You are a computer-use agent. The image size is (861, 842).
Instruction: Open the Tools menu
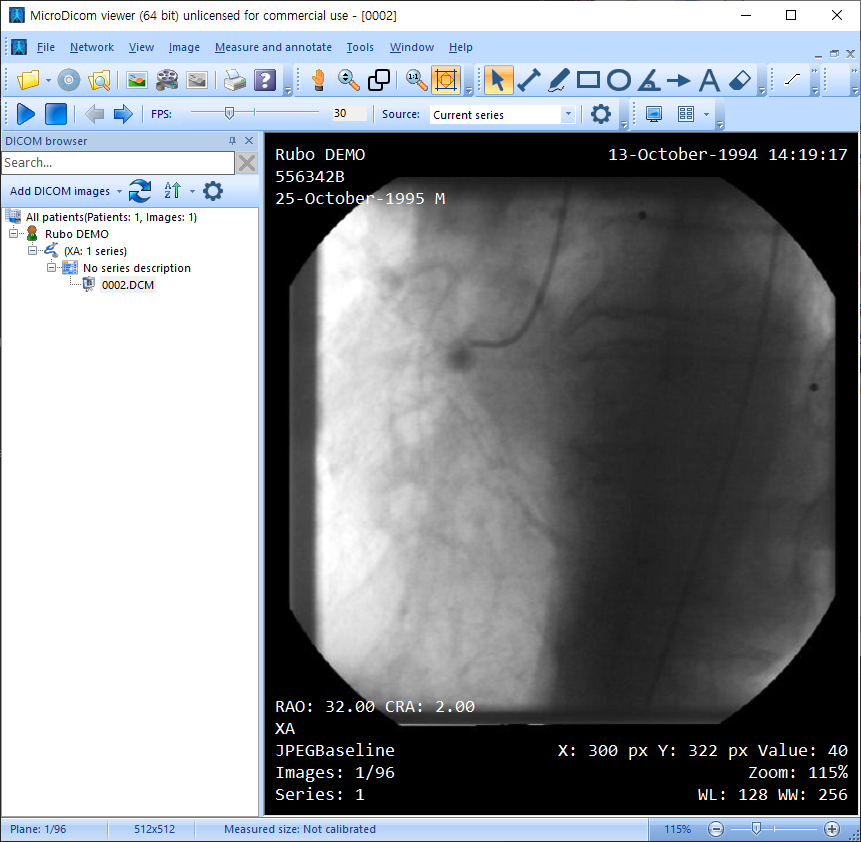(x=360, y=47)
